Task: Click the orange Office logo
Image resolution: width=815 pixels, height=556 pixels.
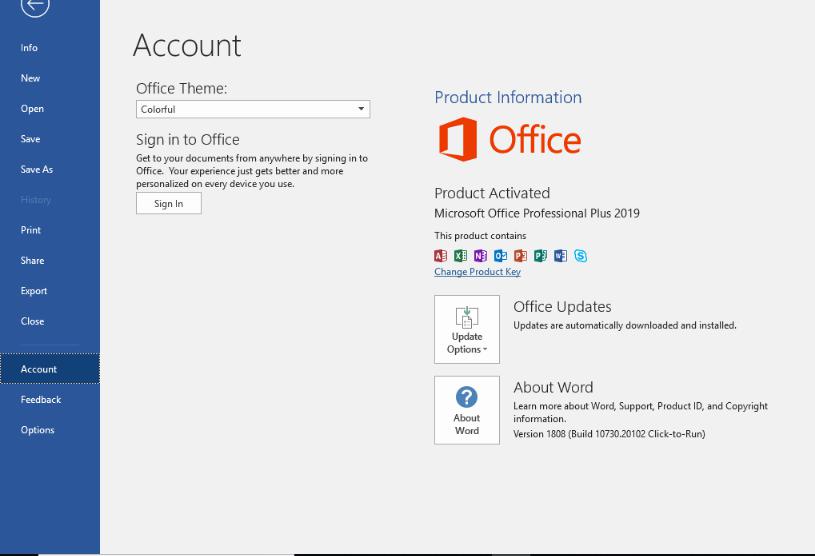Action: coord(510,139)
